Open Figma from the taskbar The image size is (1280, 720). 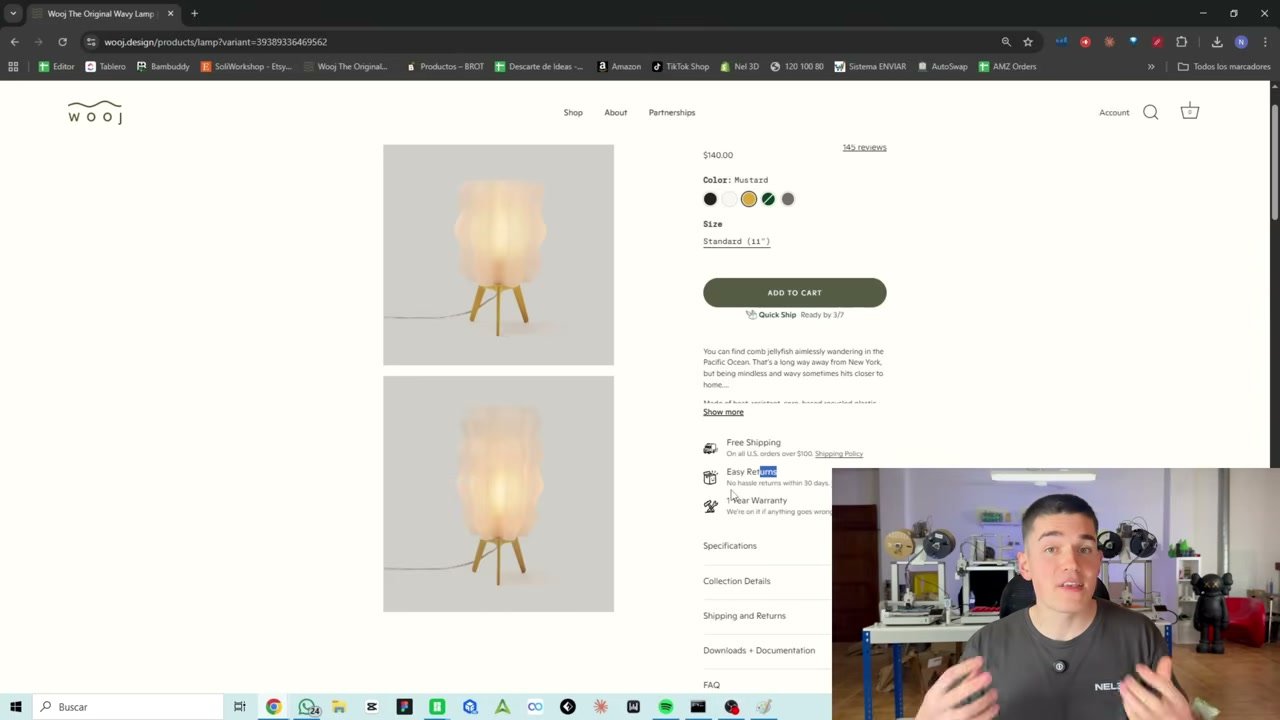[x=404, y=707]
